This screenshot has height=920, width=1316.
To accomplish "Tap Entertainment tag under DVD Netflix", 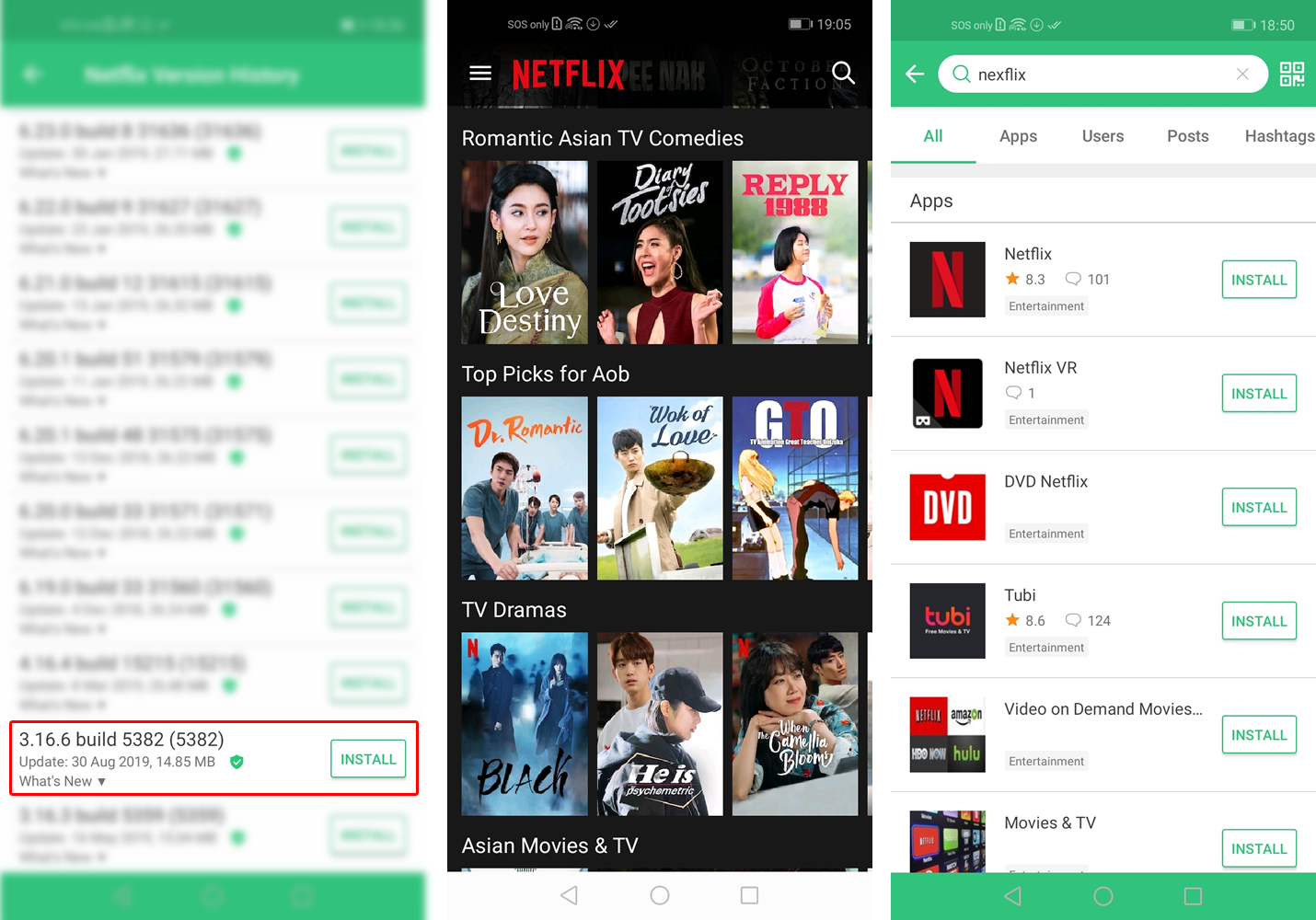I will click(x=1046, y=534).
